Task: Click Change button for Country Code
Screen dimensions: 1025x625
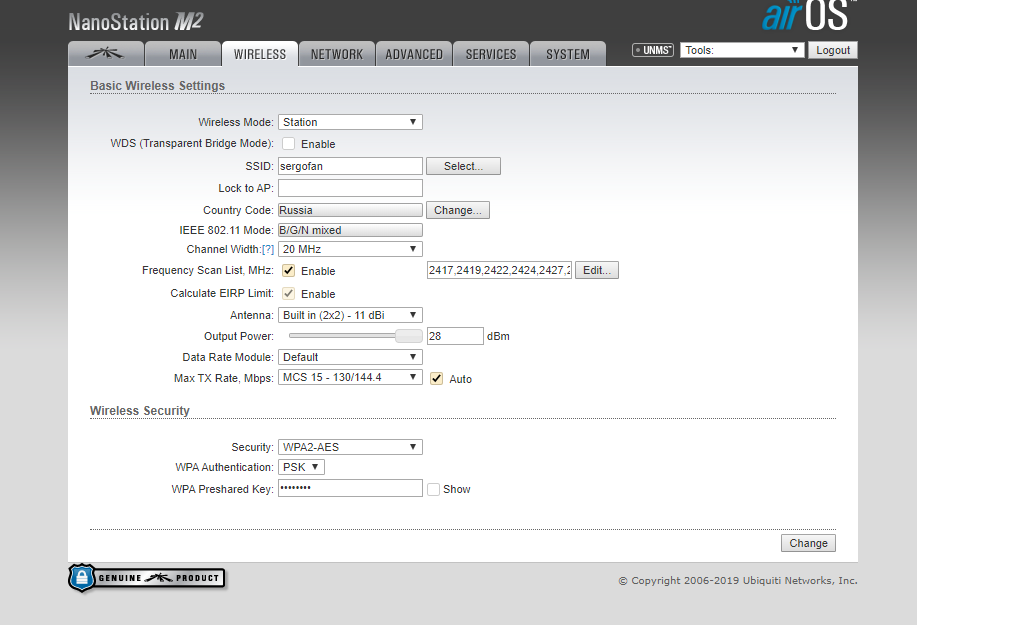Action: [458, 210]
